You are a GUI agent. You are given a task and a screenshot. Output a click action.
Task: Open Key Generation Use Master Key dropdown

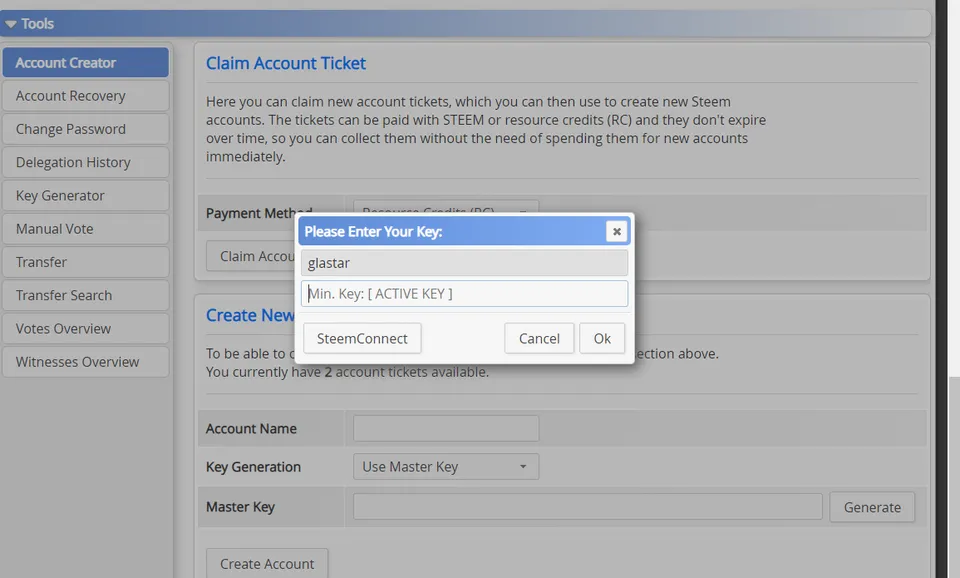(x=446, y=467)
